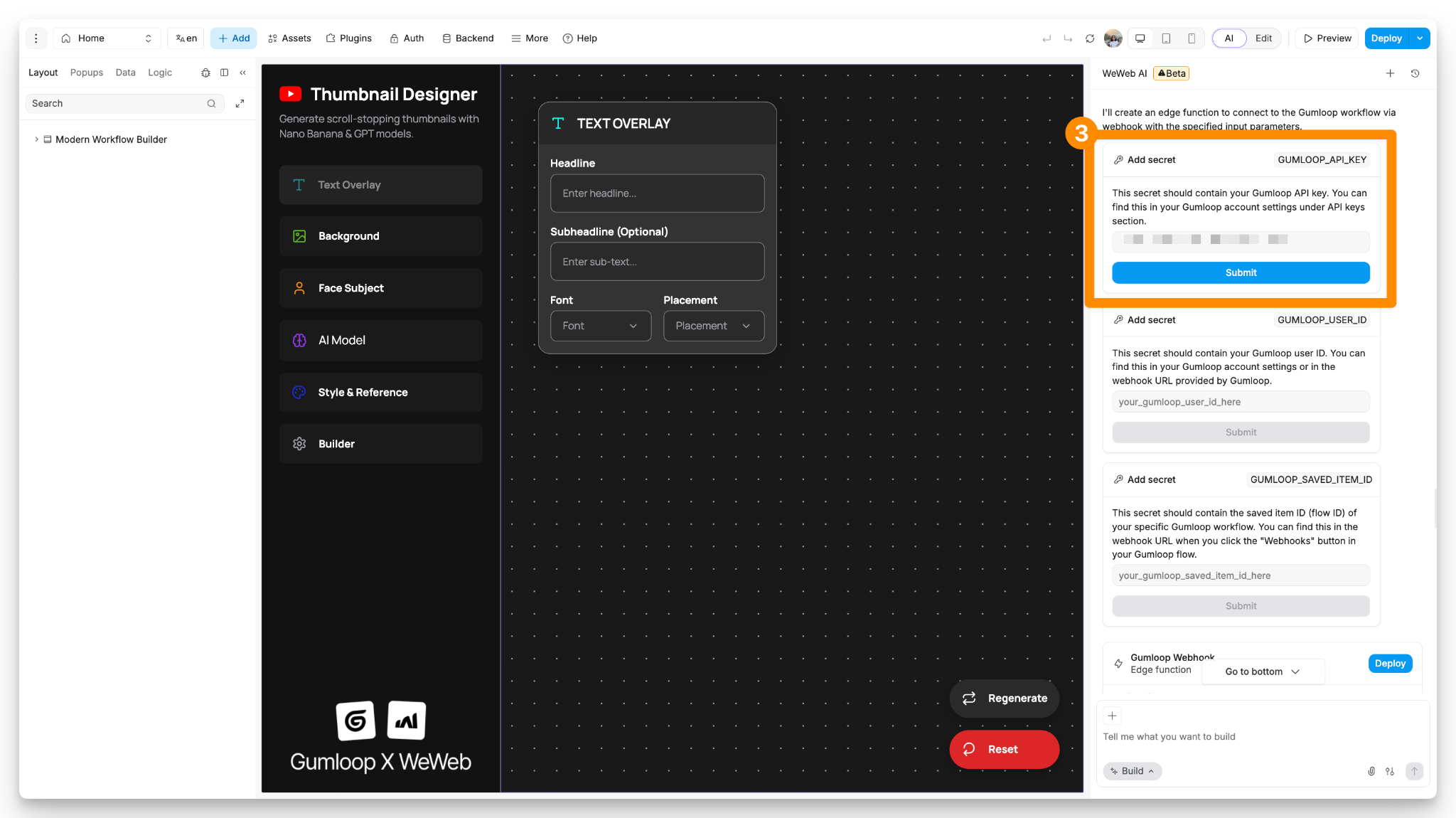
Task: Click the bug debugger icon in Layout panel
Action: point(205,73)
